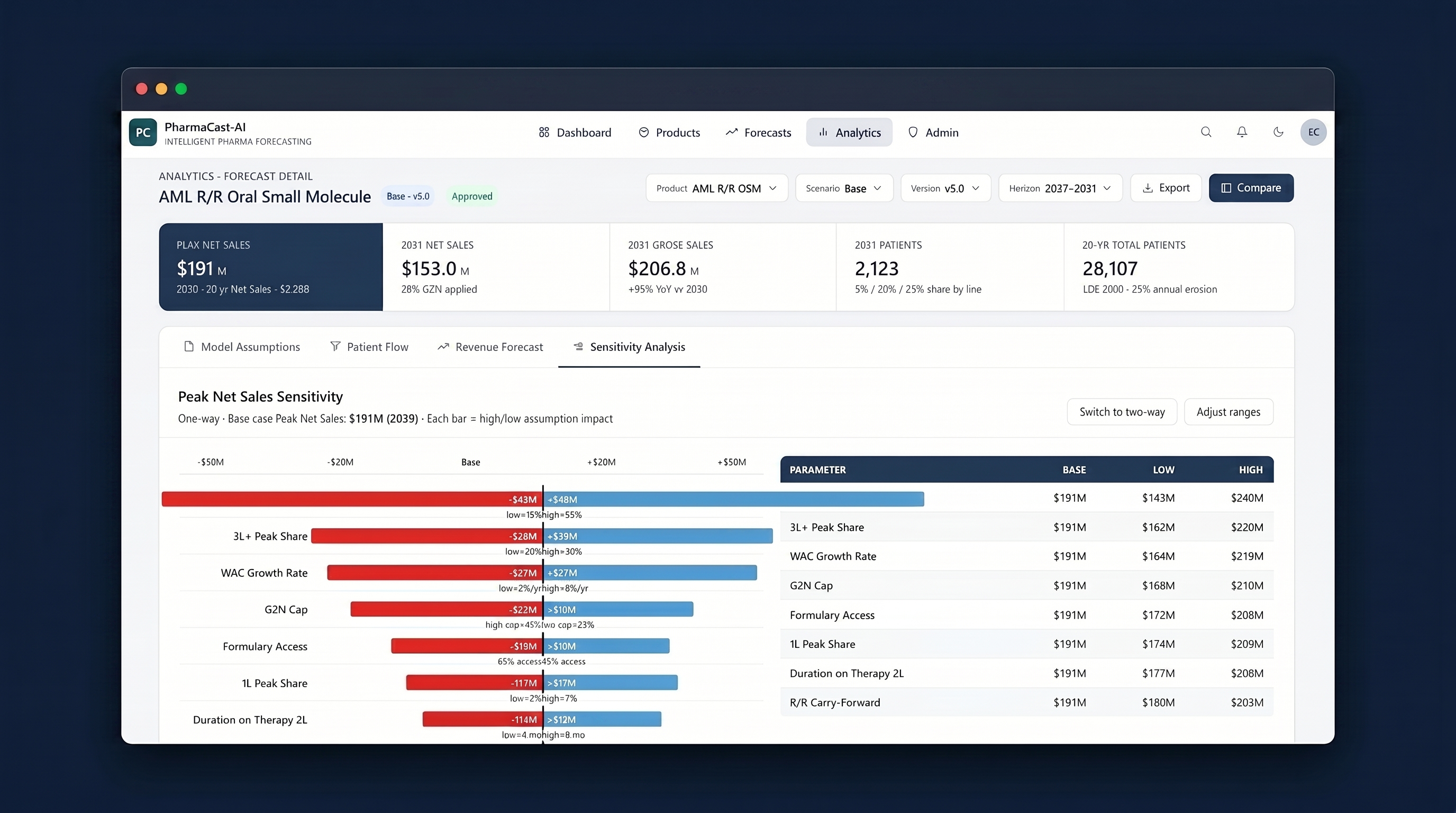The height and width of the screenshot is (813, 1456).
Task: Open the Horizon 2037–2031 dropdown
Action: click(x=1060, y=188)
